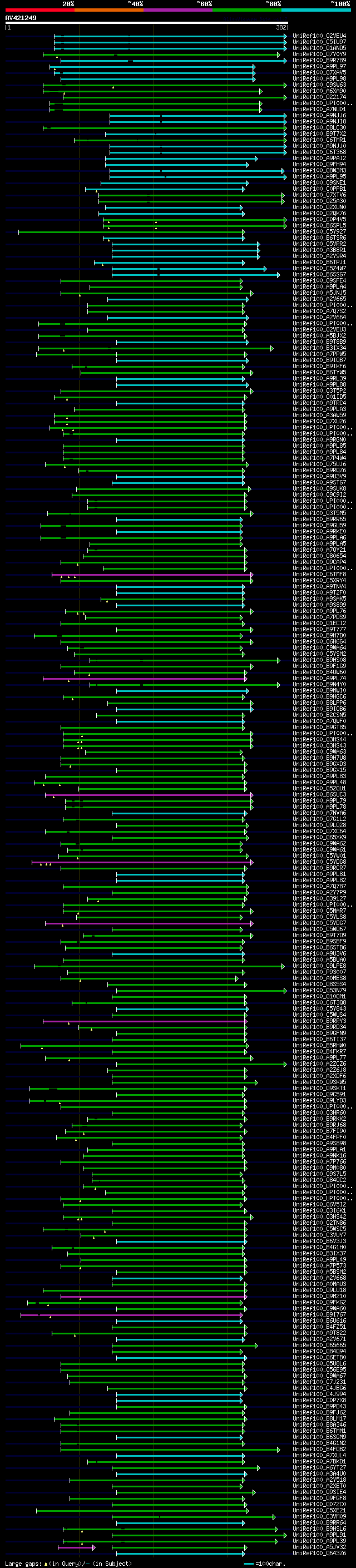Click the orange ~40% identity legend segment

(x=109, y=10)
